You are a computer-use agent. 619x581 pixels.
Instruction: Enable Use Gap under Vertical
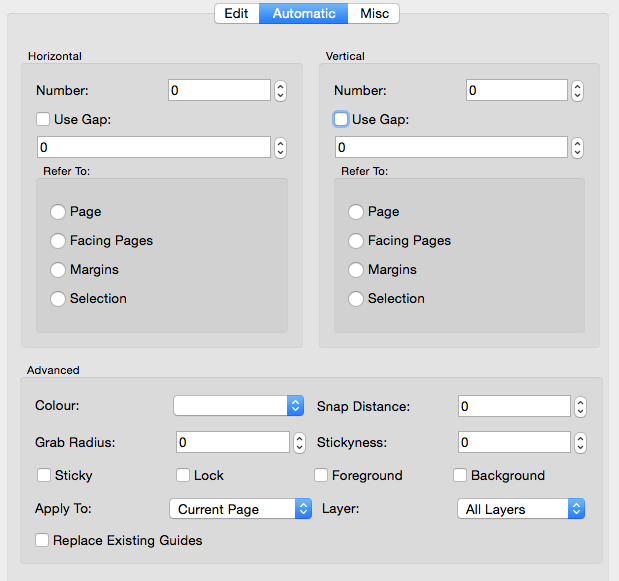[x=341, y=120]
